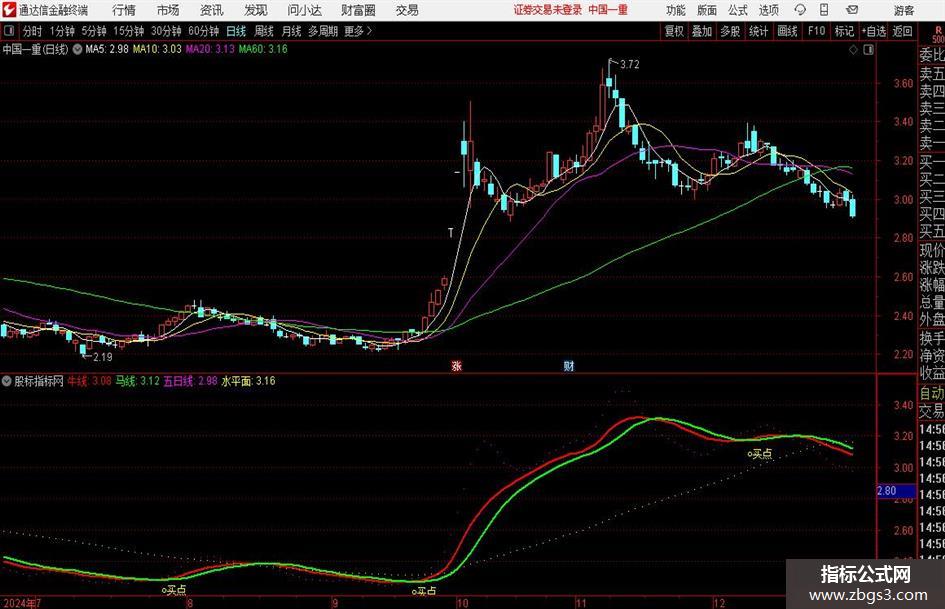Open the 财富圈 menu
The width and height of the screenshot is (945, 609).
click(x=358, y=10)
